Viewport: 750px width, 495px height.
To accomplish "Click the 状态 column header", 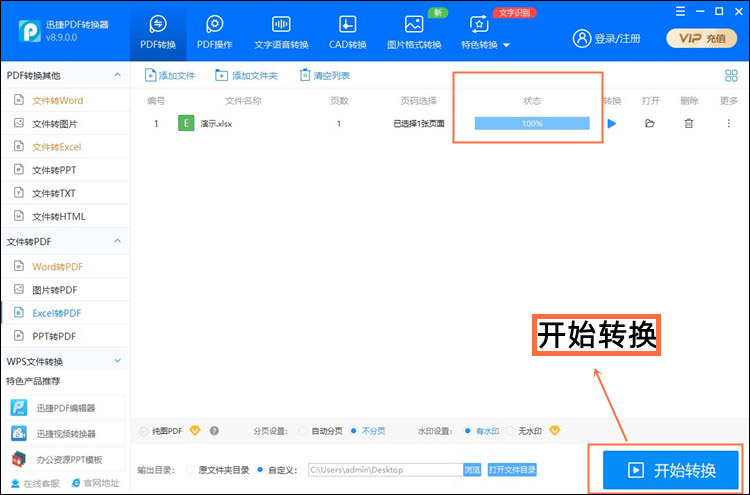I will [532, 101].
